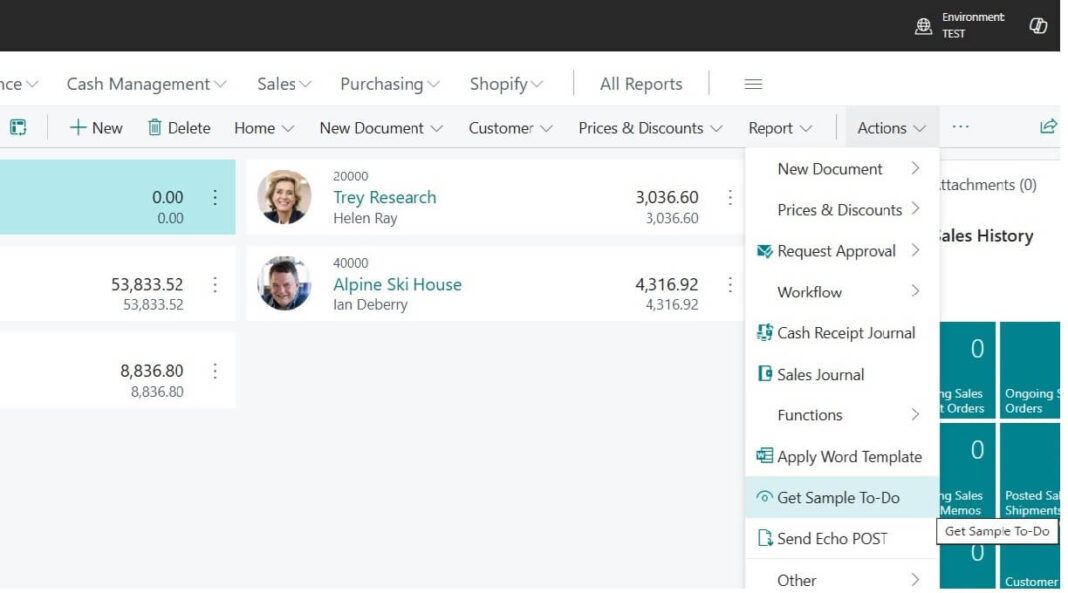Image resolution: width=1068 pixels, height=593 pixels.
Task: Open three-dot menu for Alpine Ski House
Action: point(730,285)
